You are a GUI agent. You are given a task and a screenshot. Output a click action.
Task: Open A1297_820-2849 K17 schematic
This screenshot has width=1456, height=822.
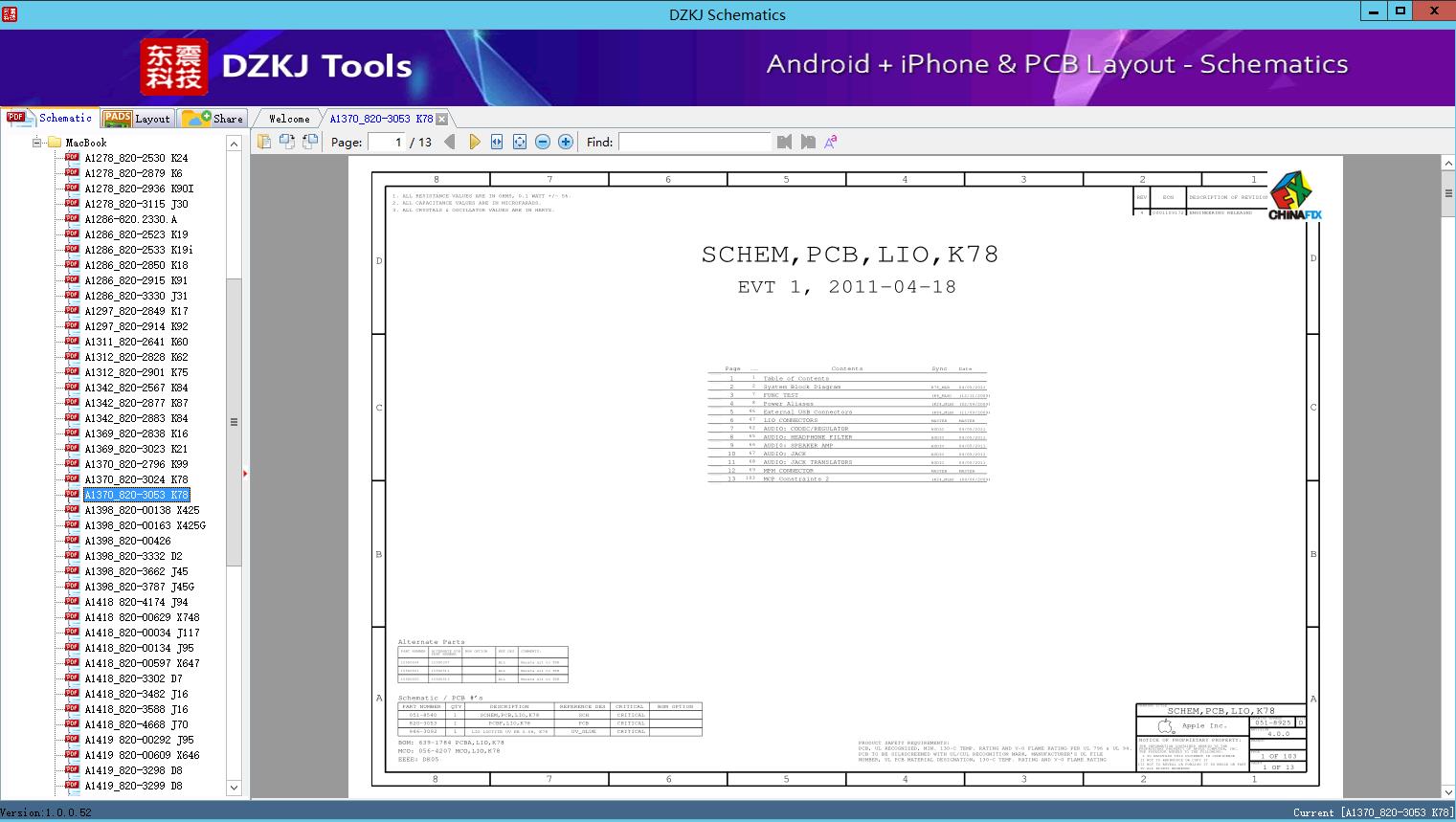pos(136,311)
